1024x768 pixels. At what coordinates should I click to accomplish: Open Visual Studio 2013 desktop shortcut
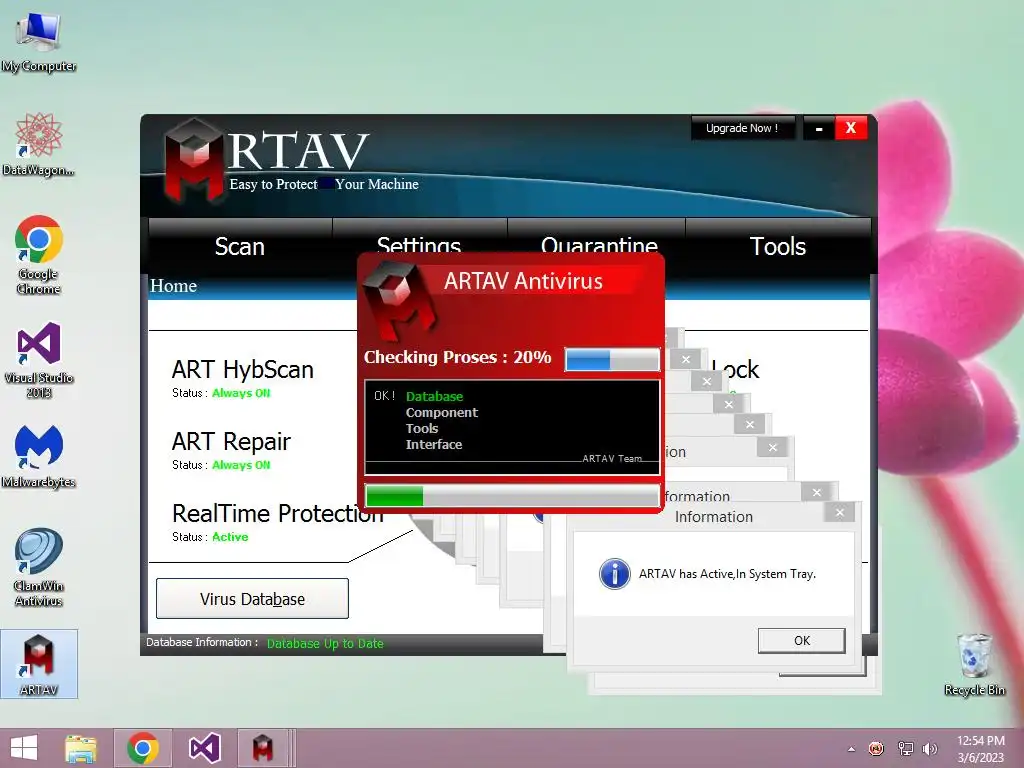[x=39, y=360]
